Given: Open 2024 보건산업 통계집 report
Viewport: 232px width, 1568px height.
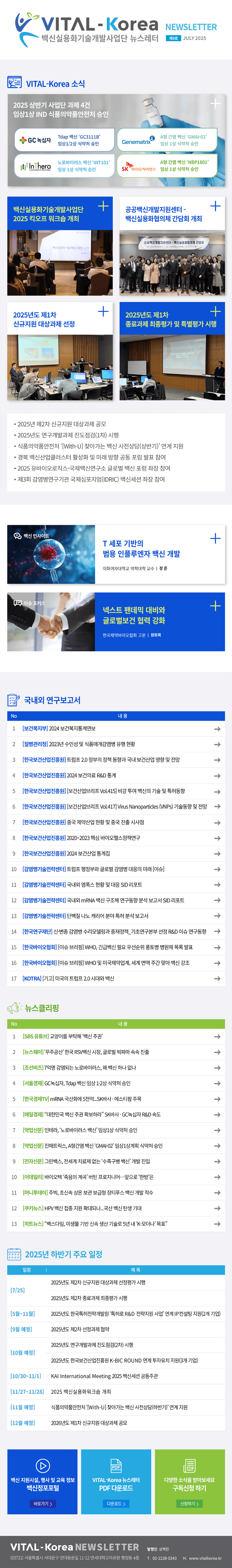Looking at the screenshot, I should point(66,853).
